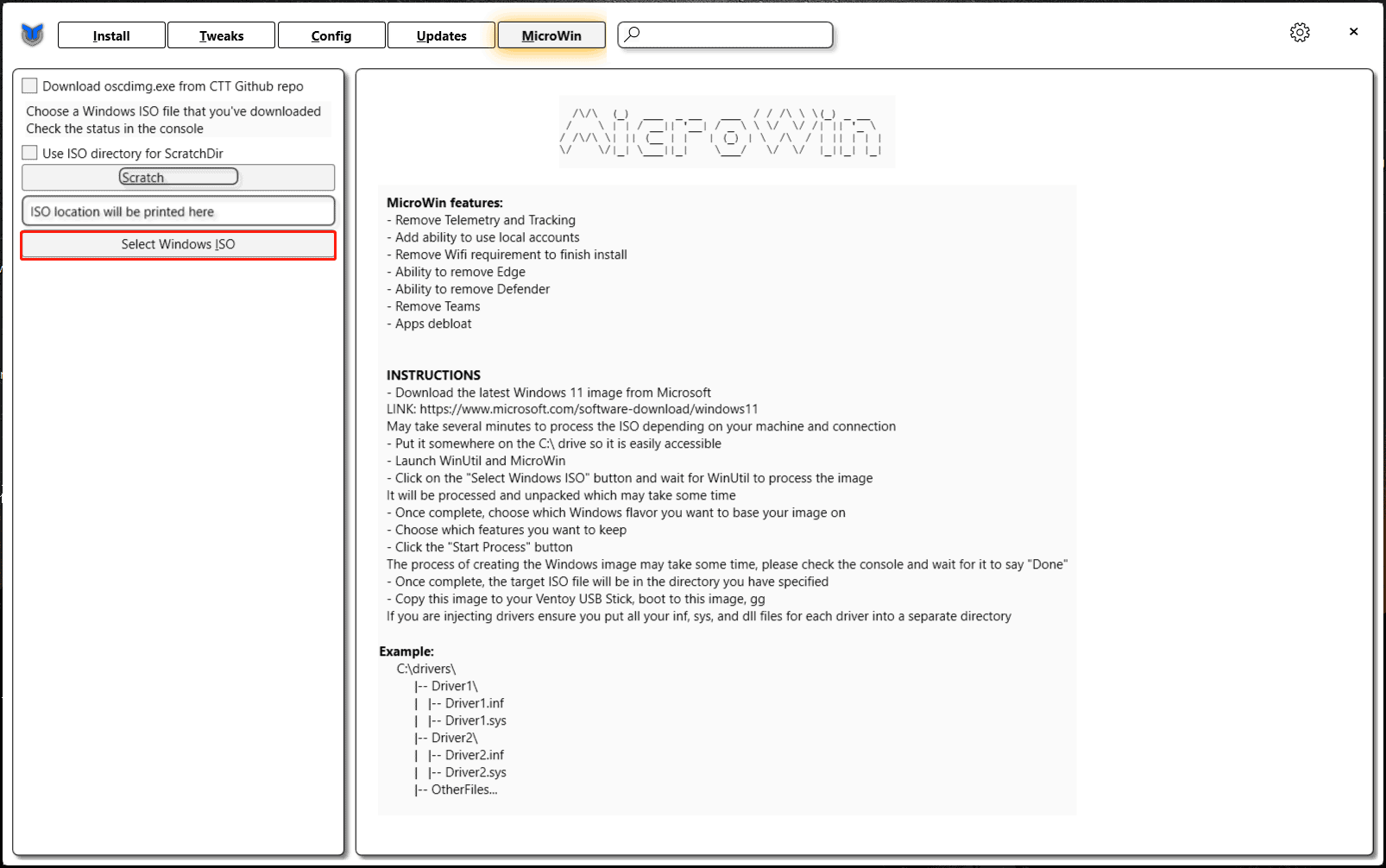Switch to the Tweaks tab
Viewport: 1386px width, 868px height.
[221, 35]
